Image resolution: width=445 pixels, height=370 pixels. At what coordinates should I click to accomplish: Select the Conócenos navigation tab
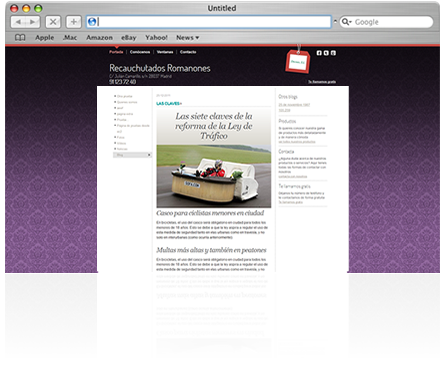[x=140, y=52]
